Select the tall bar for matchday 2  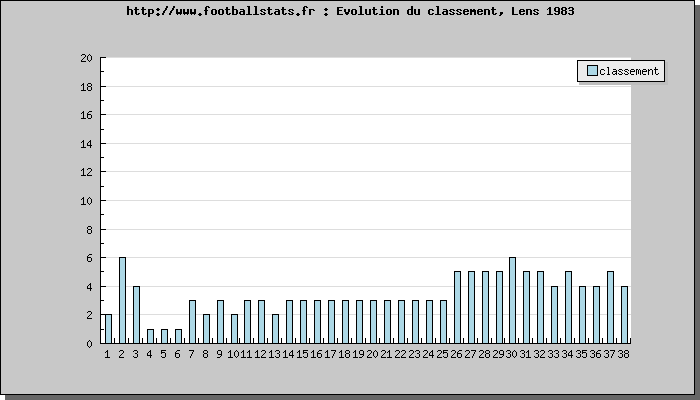coord(122,300)
